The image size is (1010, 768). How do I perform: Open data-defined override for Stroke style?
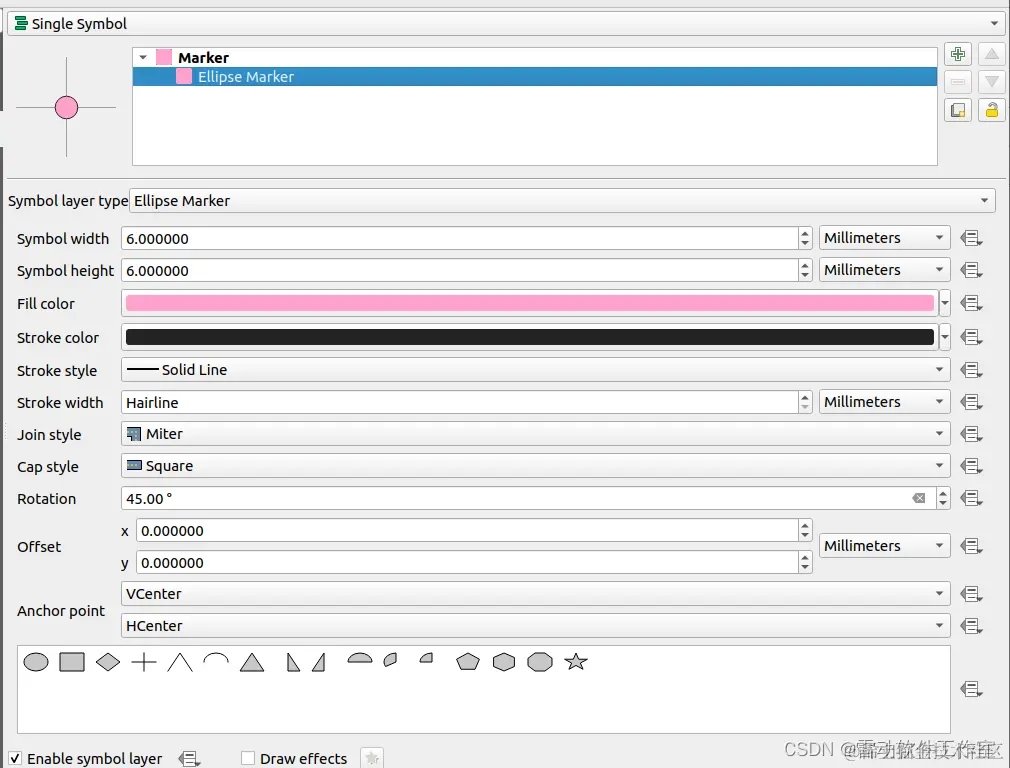[x=971, y=370]
